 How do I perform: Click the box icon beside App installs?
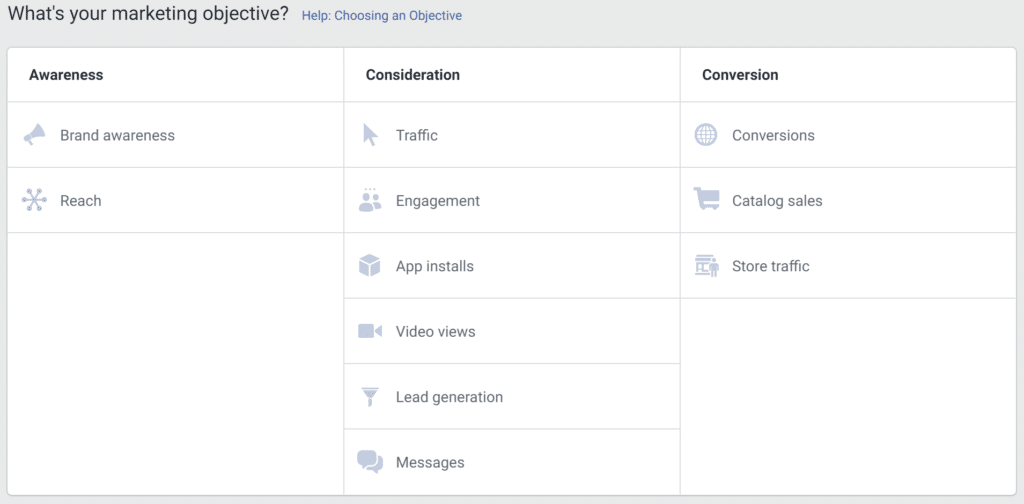[370, 266]
